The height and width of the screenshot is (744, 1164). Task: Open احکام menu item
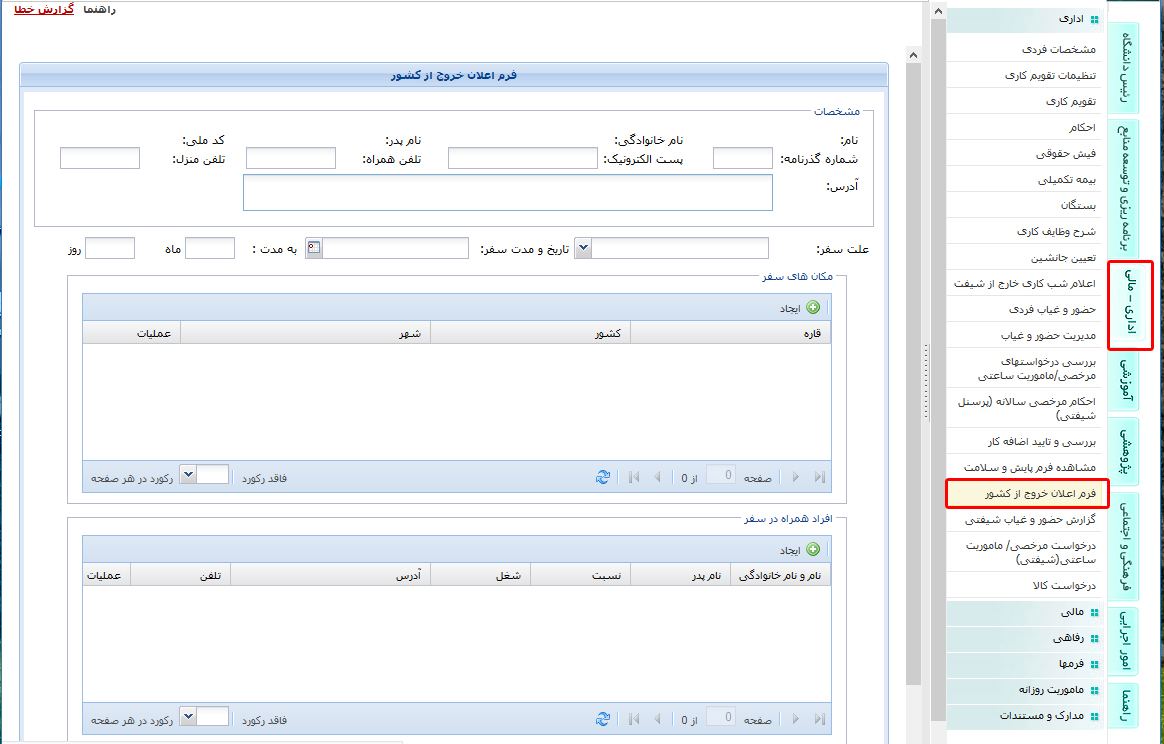(1024, 128)
